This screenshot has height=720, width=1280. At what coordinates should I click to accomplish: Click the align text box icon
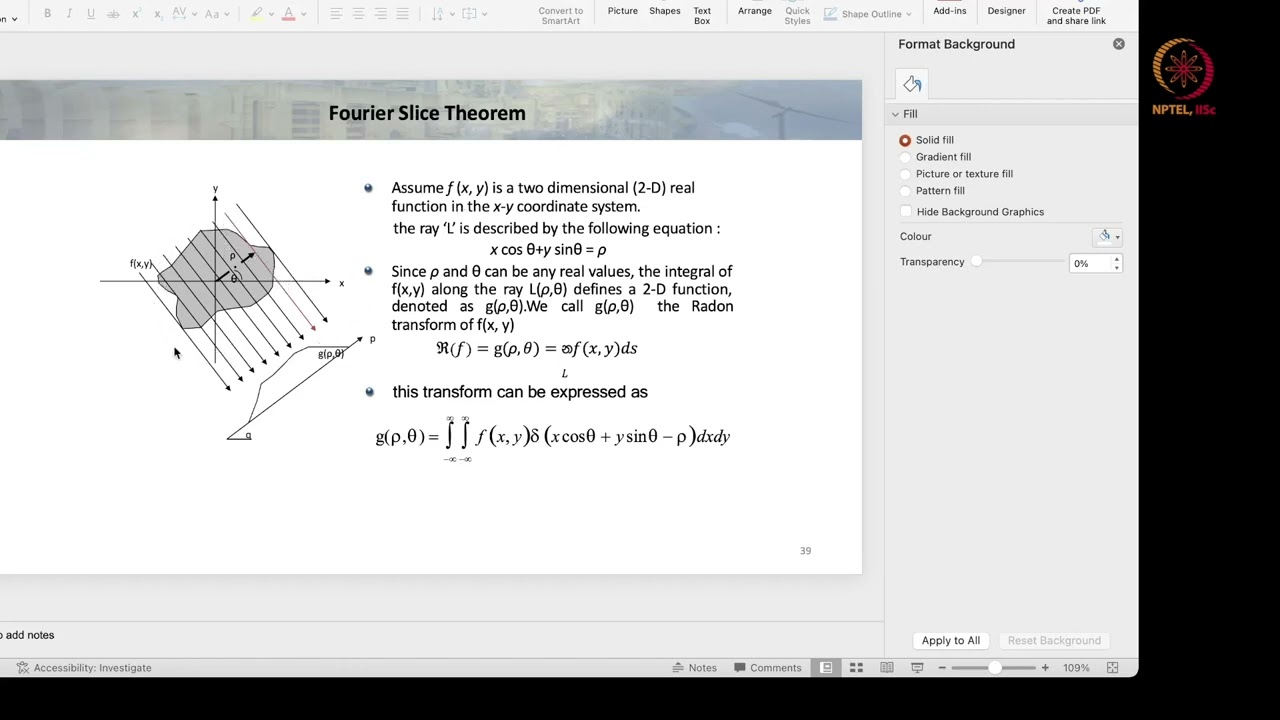click(469, 14)
